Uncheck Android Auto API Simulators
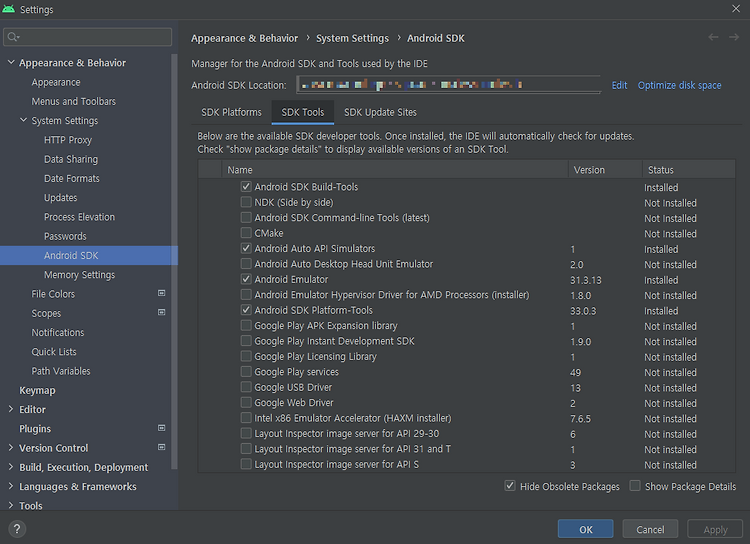Image resolution: width=750 pixels, height=544 pixels. (x=246, y=248)
